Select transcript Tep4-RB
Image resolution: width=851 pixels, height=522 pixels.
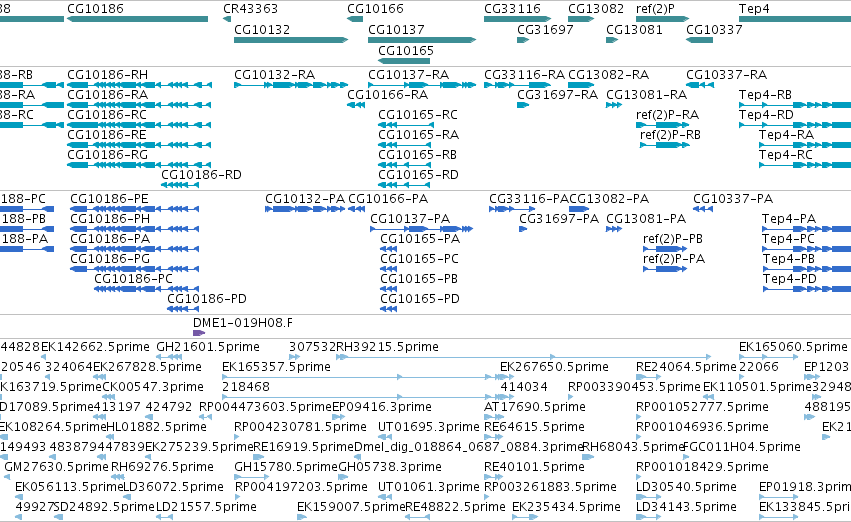(x=795, y=105)
